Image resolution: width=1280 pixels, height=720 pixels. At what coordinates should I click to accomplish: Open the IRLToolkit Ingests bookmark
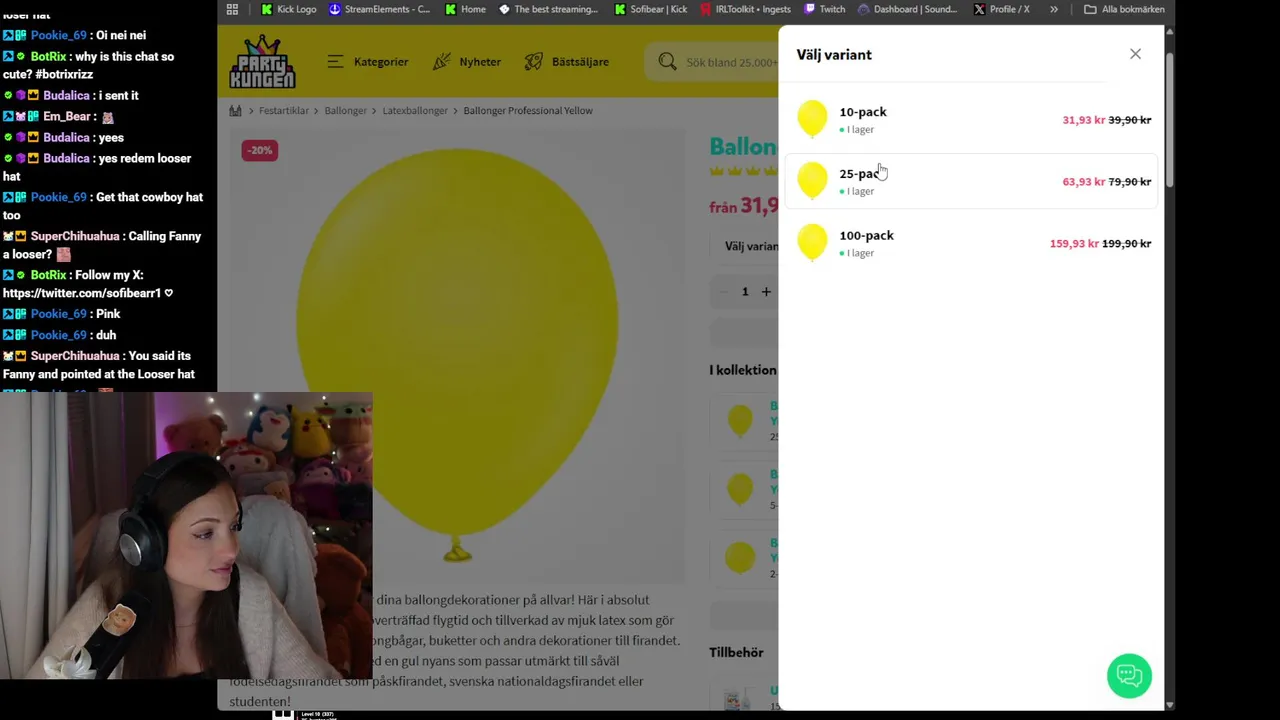click(x=746, y=9)
